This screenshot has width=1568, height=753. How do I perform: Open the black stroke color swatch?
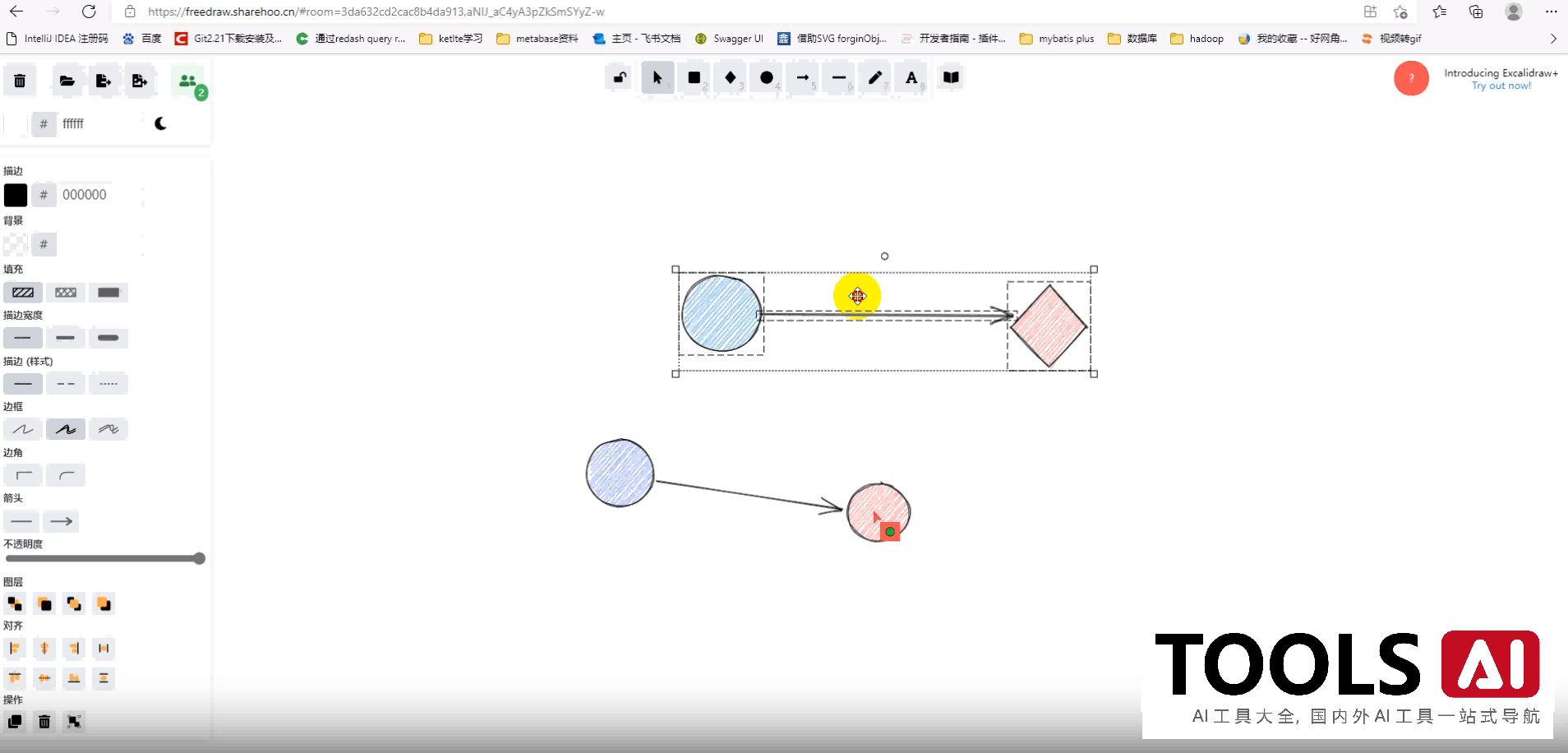16,195
